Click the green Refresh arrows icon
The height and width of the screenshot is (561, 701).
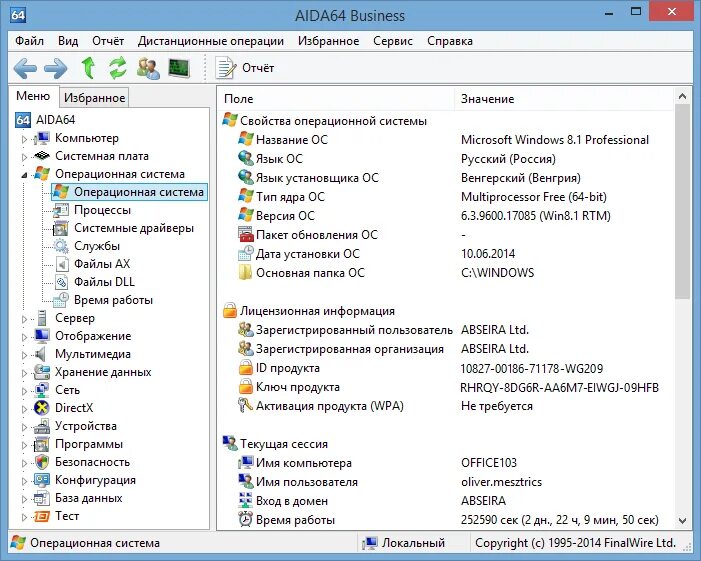pos(118,68)
